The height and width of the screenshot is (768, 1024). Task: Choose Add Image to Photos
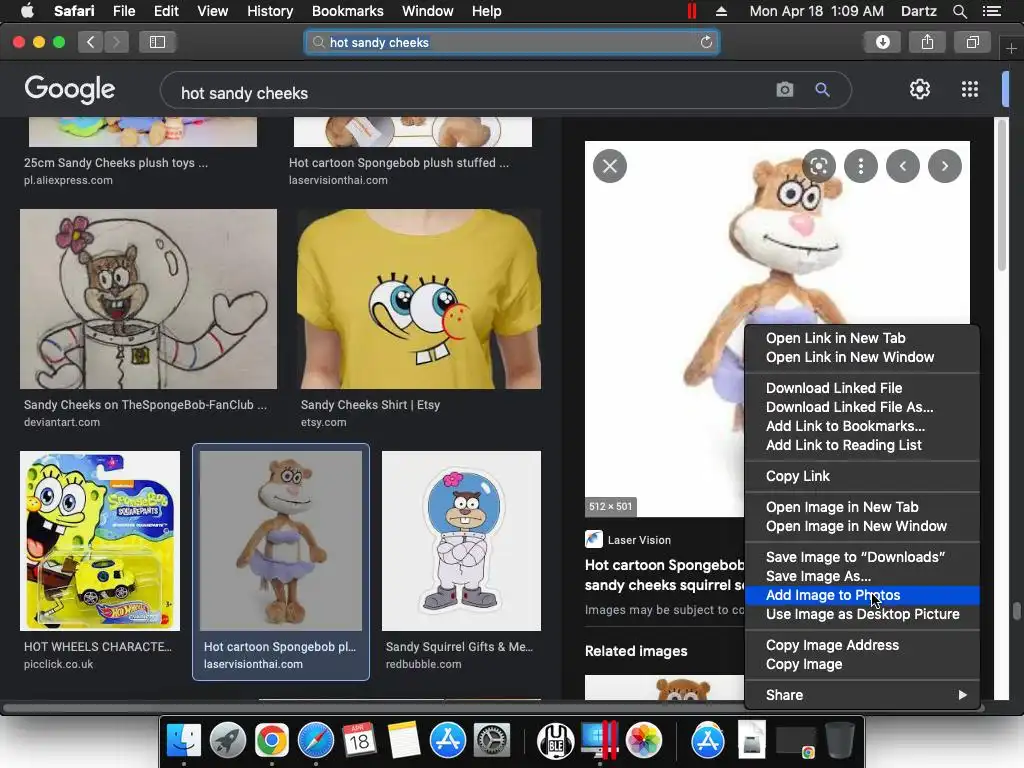(862, 595)
